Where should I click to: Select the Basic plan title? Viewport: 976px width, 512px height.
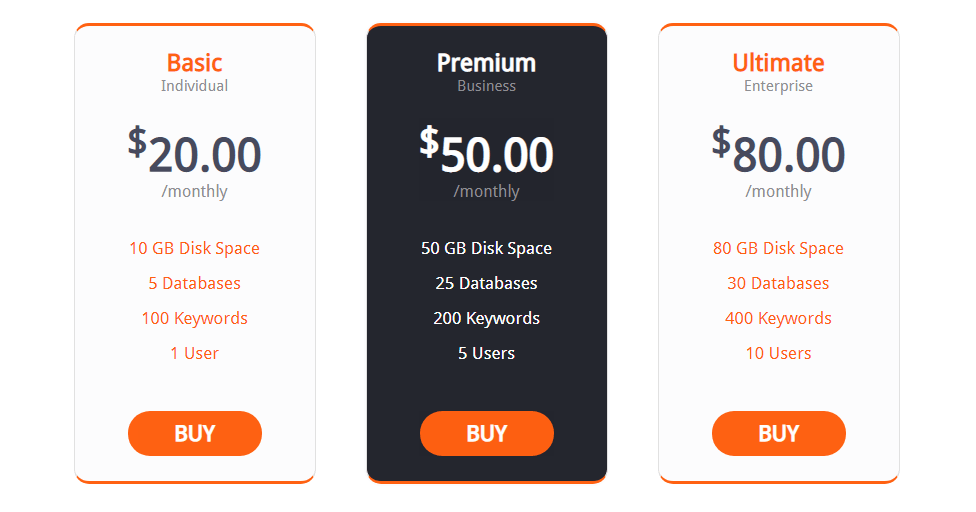(195, 63)
